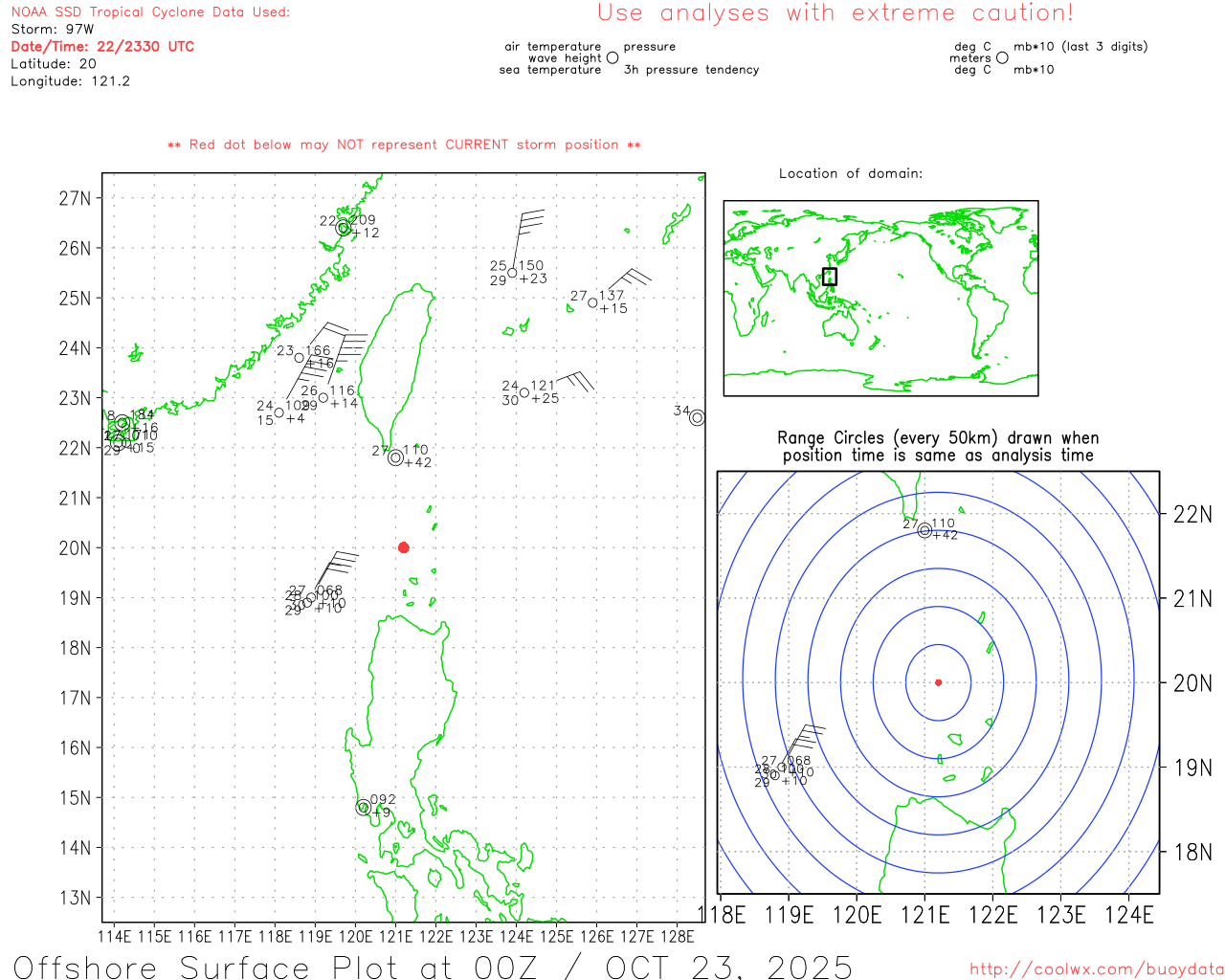The width and height of the screenshot is (1225, 980).
Task: Click station cluster with pressure 068 near 19N
Action: (311, 598)
